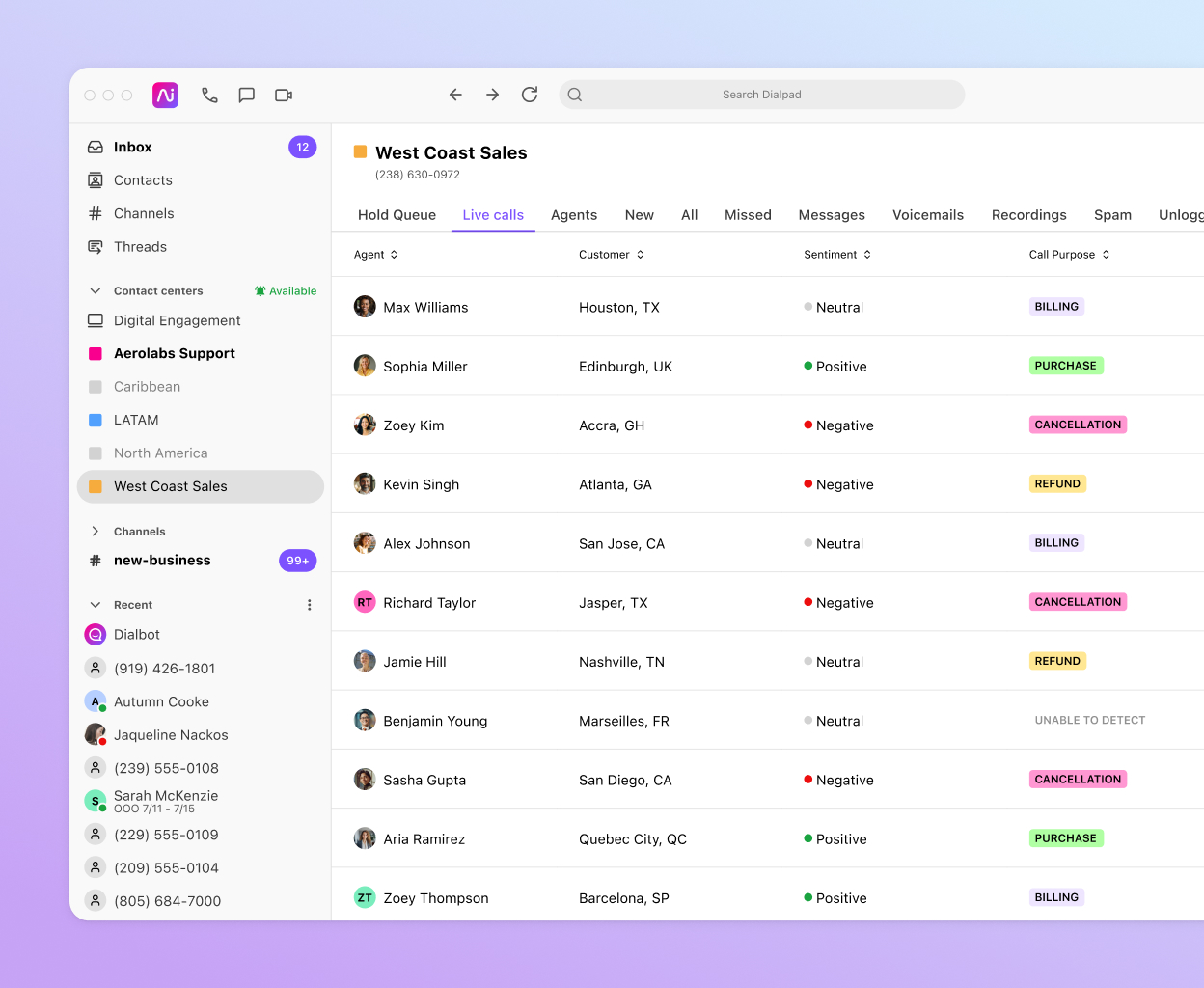Open the Inbox from the sidebar
Screen dimensions: 1204x988
tap(133, 147)
